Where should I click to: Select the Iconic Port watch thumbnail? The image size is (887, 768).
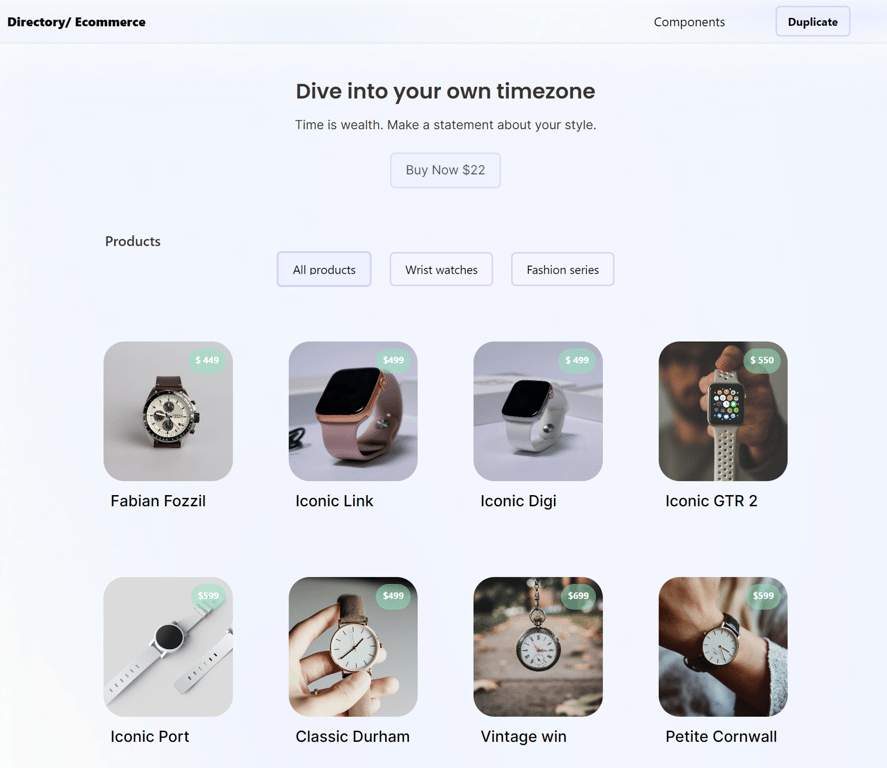tap(168, 647)
